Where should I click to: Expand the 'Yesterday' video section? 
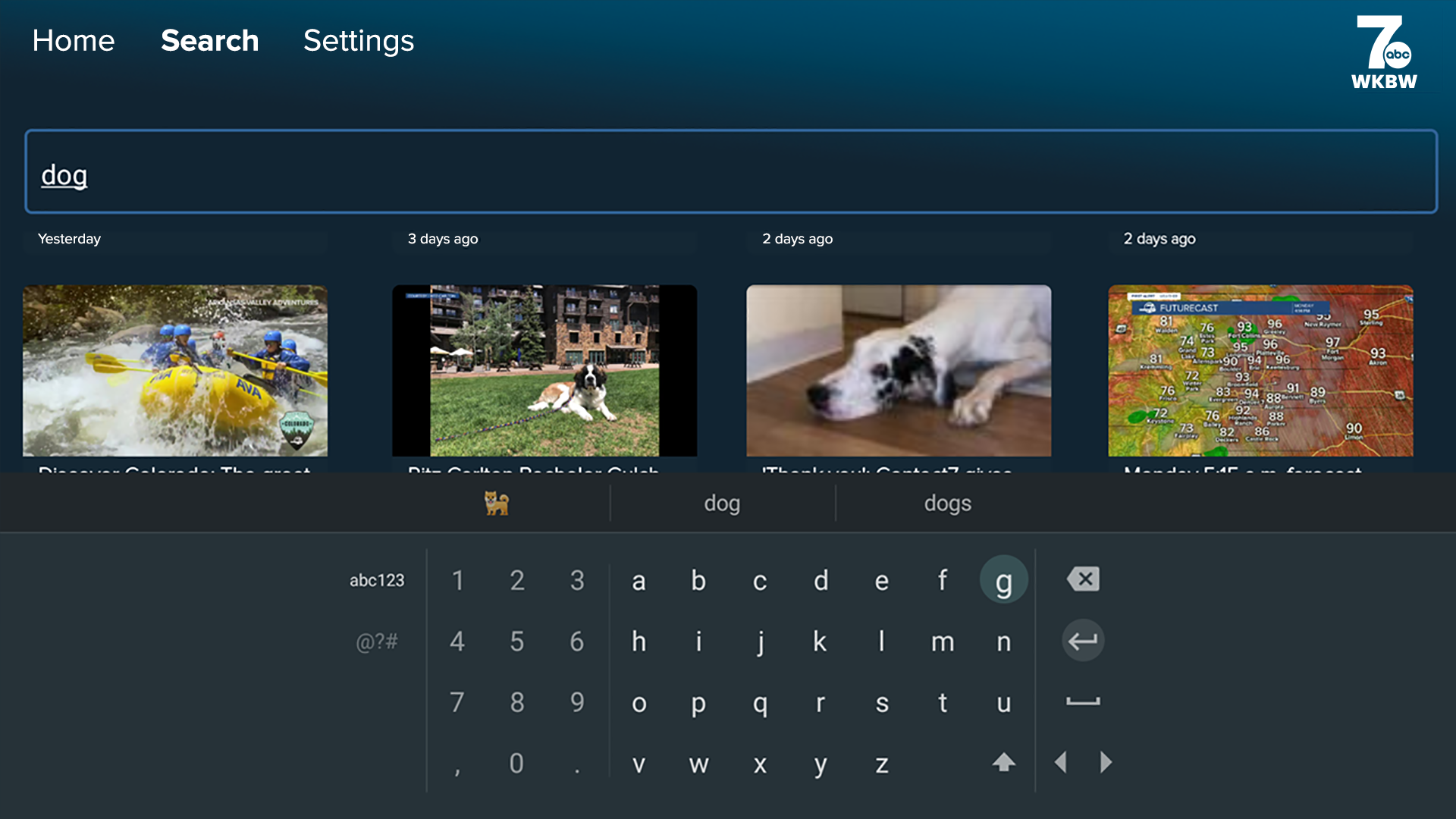click(69, 239)
